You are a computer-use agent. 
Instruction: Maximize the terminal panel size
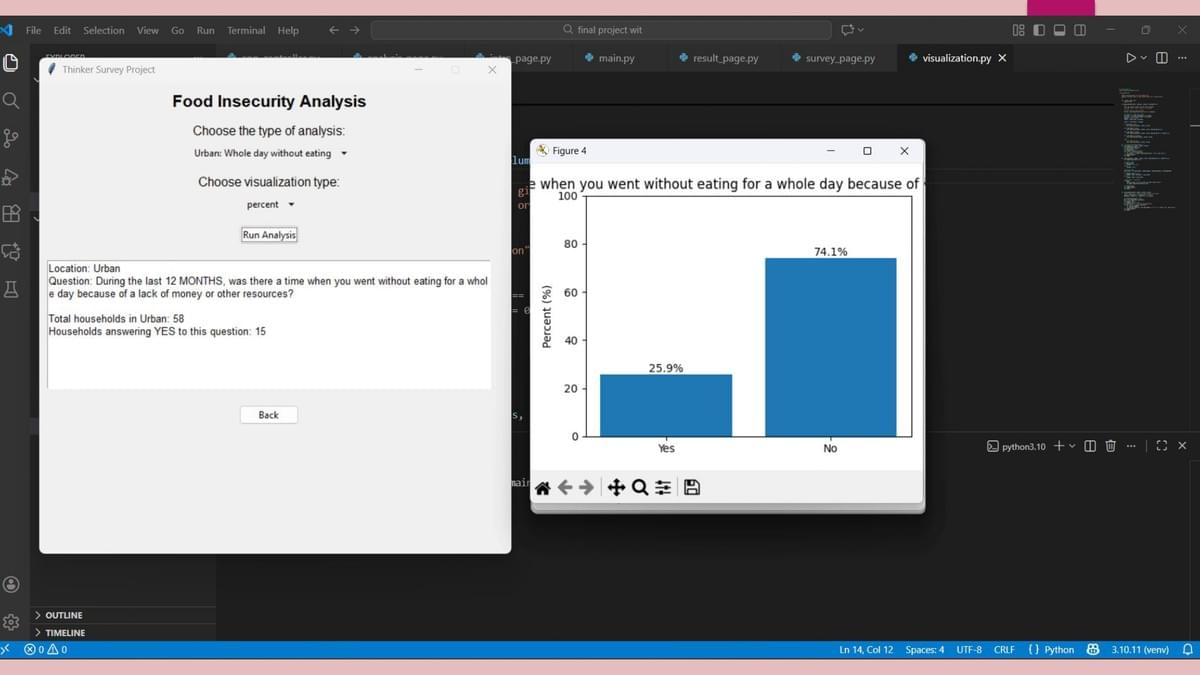click(1161, 446)
